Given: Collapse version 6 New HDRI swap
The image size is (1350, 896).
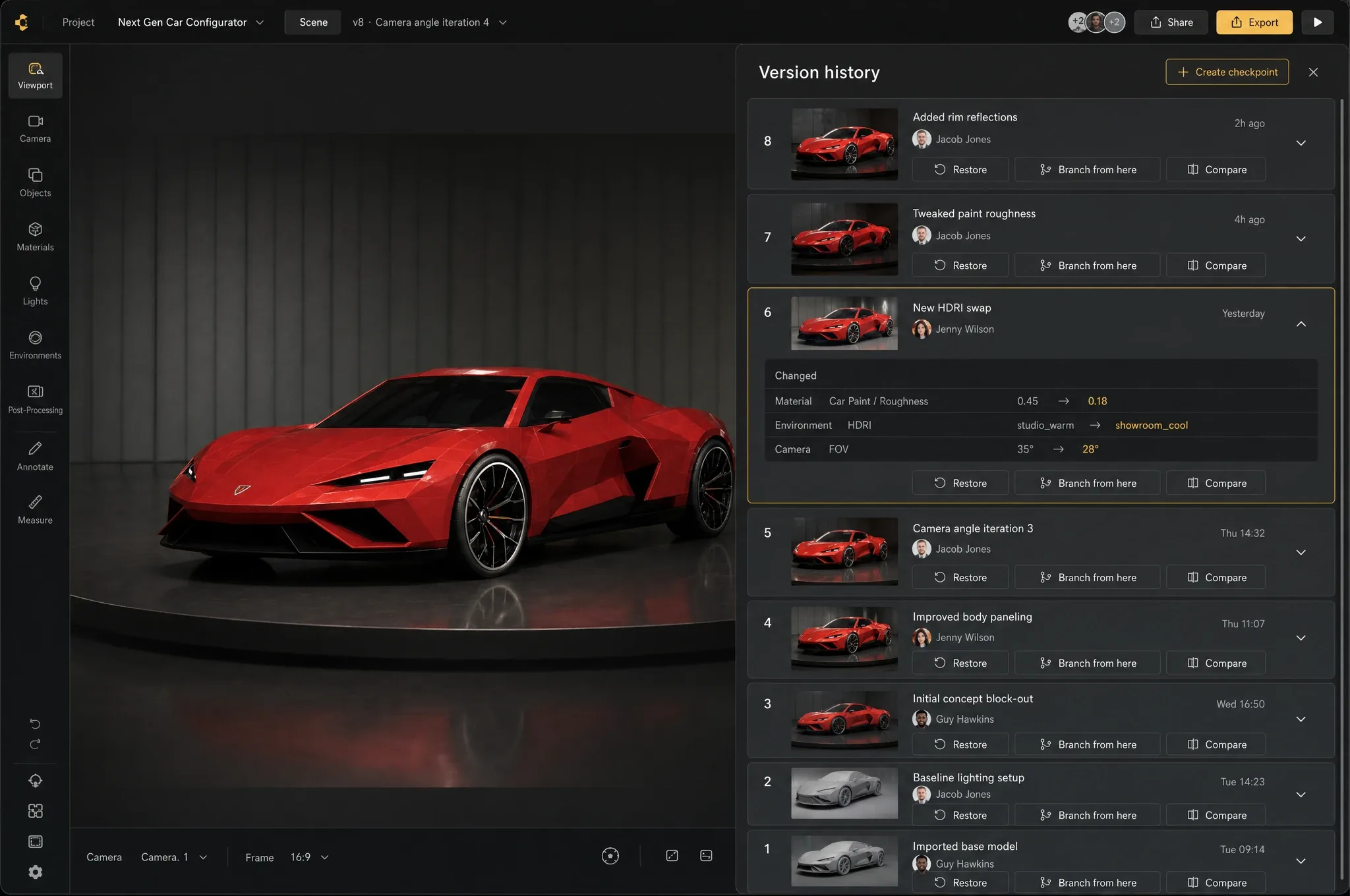Looking at the screenshot, I should tap(1301, 323).
